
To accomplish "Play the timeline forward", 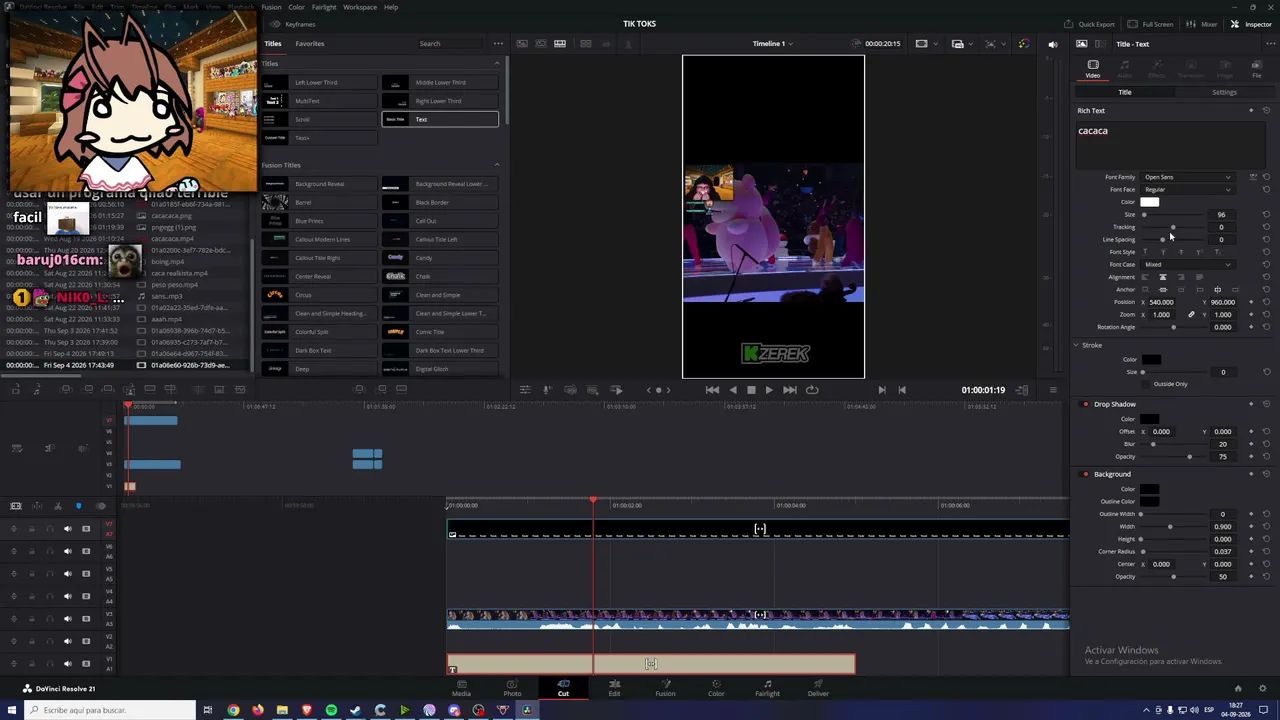I will point(768,390).
